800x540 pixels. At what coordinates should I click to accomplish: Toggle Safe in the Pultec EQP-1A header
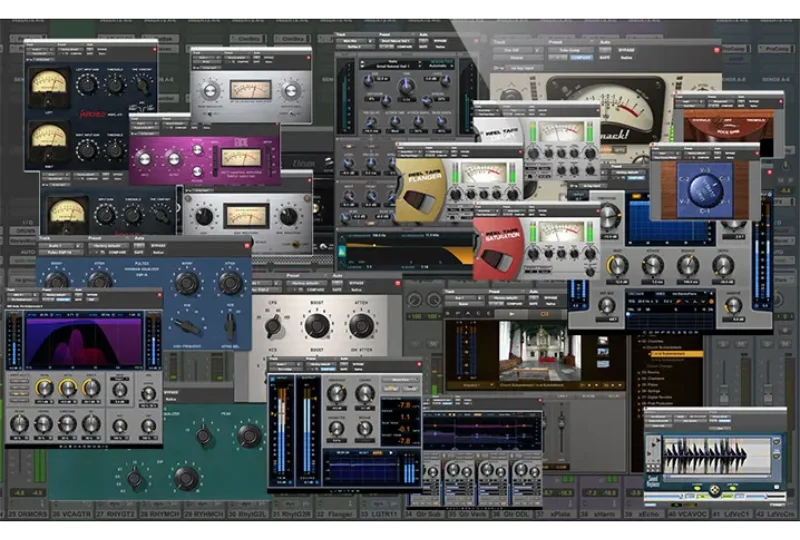point(139,252)
